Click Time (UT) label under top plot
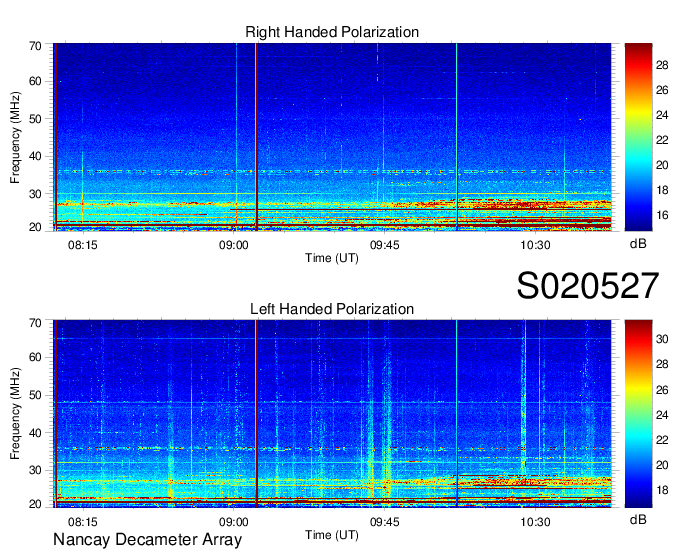 [x=332, y=258]
